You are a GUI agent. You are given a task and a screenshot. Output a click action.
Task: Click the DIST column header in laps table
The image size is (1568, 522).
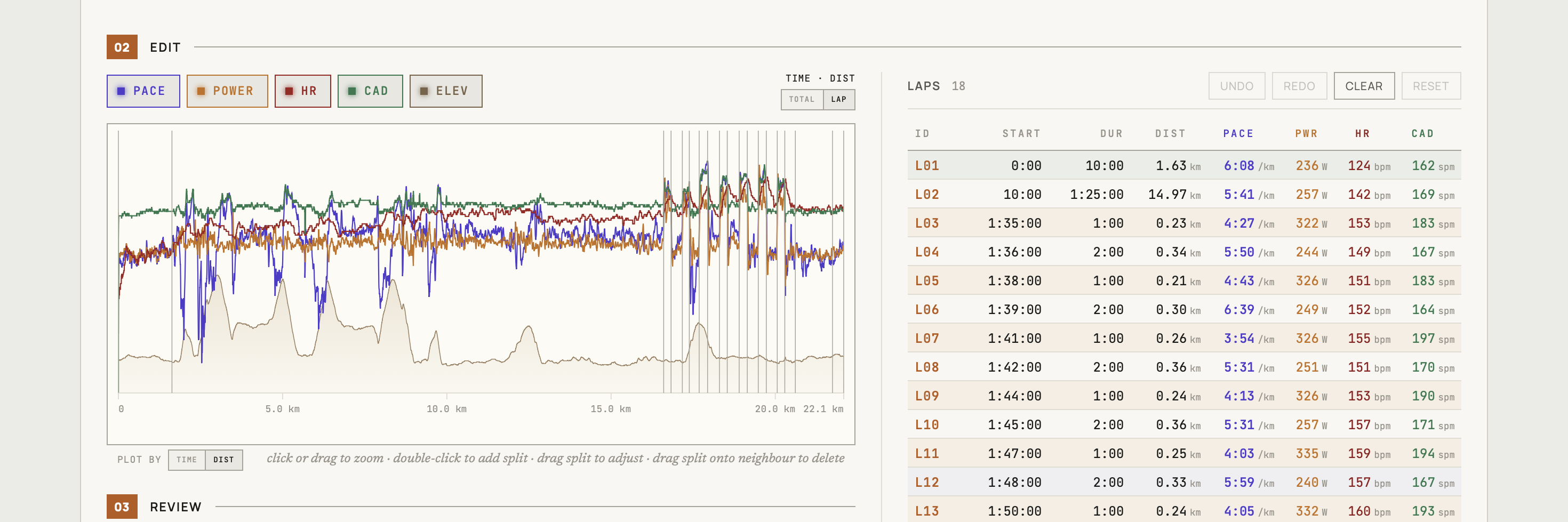(x=1171, y=134)
